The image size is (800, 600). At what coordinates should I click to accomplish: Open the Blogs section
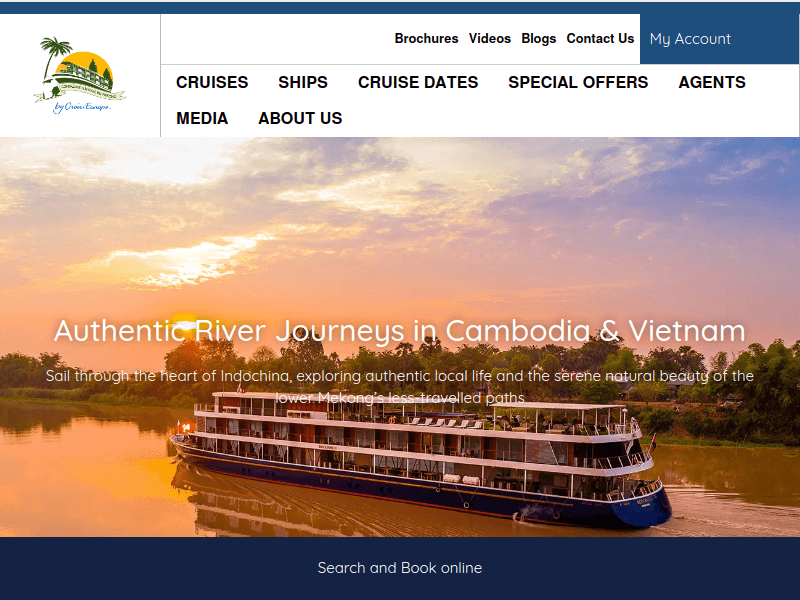[538, 39]
